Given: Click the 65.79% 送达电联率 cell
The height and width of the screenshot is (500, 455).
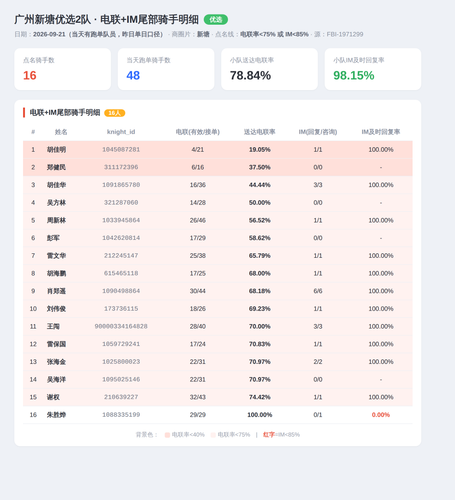Looking at the screenshot, I should pos(260,256).
